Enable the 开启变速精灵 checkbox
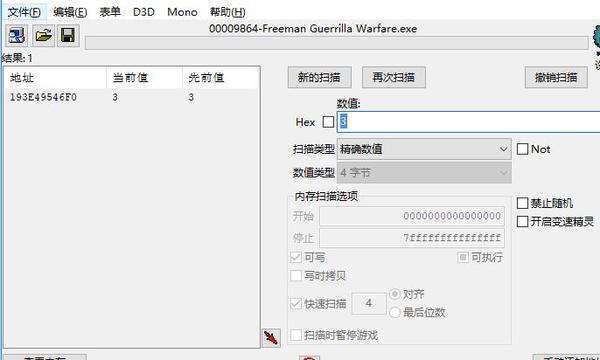The width and height of the screenshot is (600, 360). [x=522, y=221]
